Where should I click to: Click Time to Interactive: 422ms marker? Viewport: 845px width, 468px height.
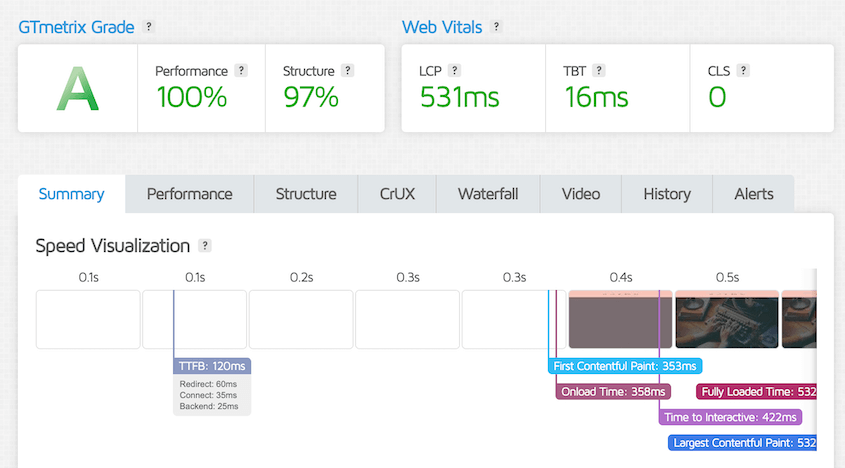point(730,417)
